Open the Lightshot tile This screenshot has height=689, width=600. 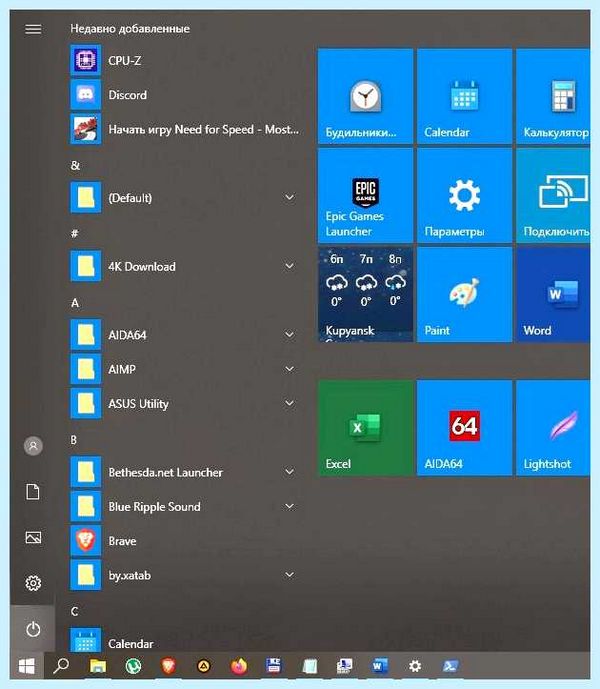(x=553, y=428)
